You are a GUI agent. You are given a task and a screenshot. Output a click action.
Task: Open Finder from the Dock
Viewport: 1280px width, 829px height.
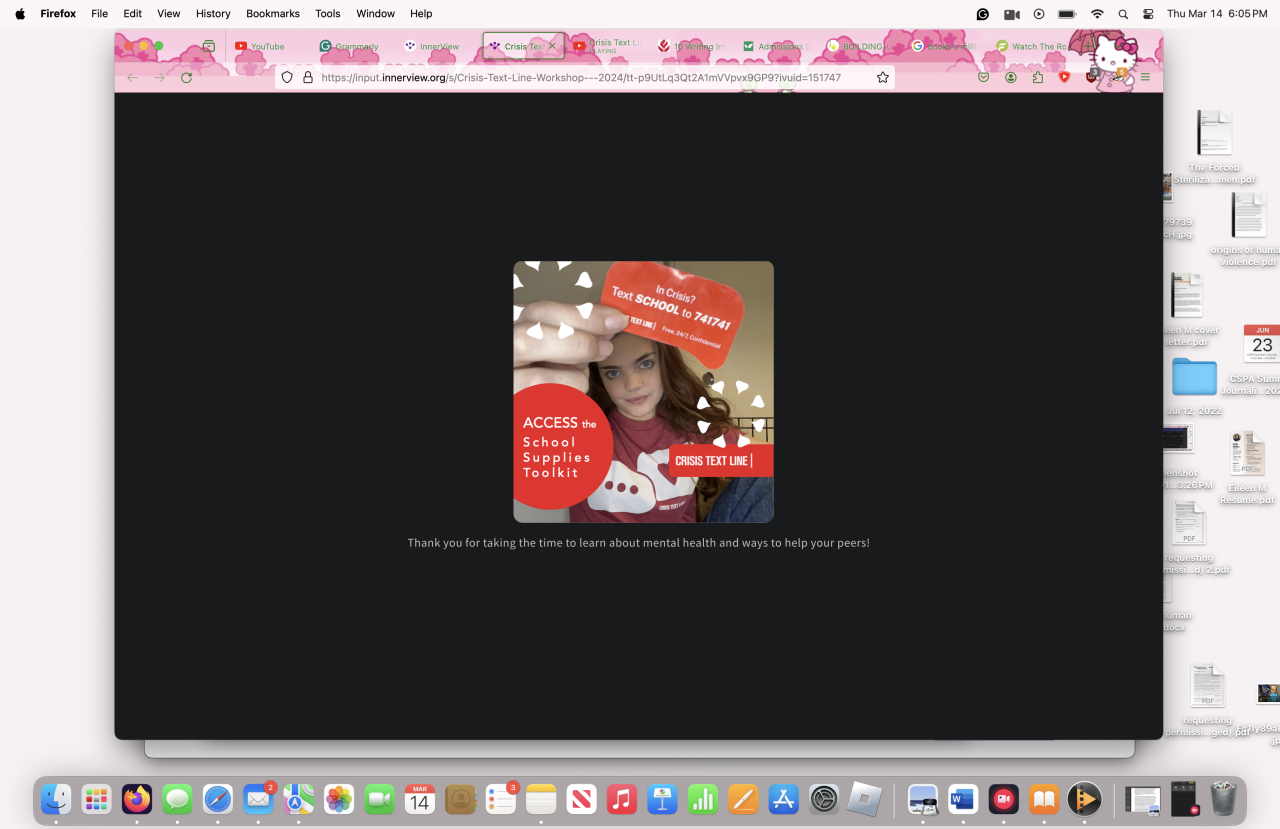coord(56,799)
